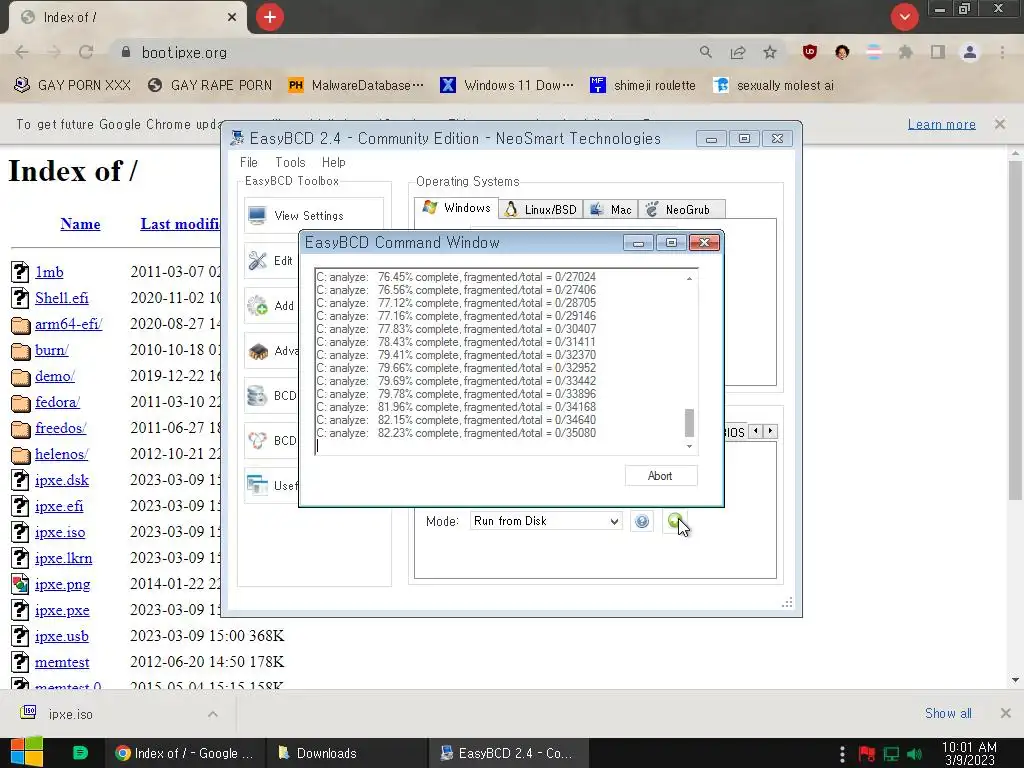
Task: Download ipxe.dsk from the index
Action: 61,480
